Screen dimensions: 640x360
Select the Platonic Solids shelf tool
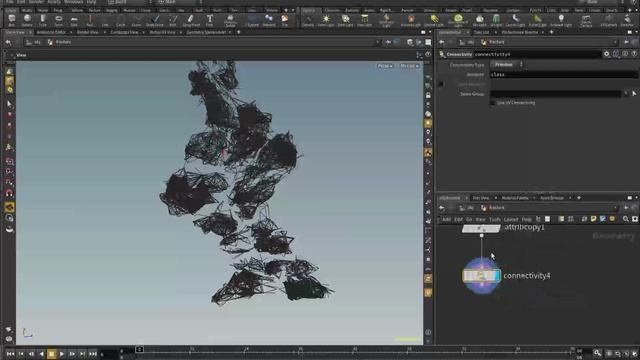[x=230, y=20]
